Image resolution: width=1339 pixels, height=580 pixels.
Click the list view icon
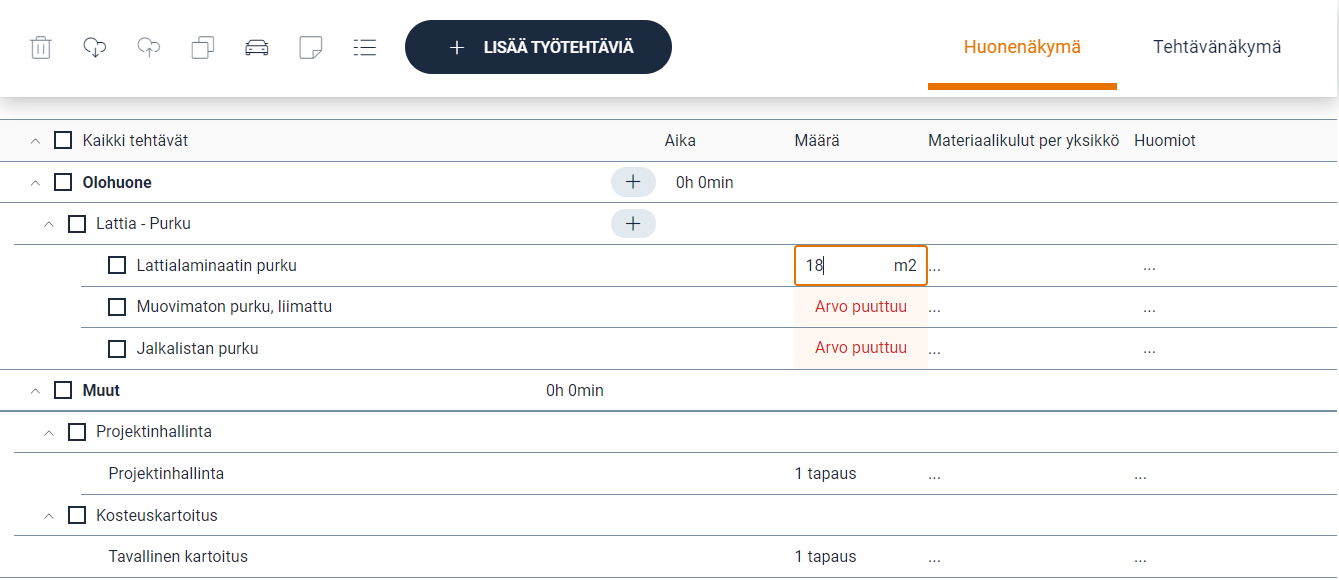(365, 48)
